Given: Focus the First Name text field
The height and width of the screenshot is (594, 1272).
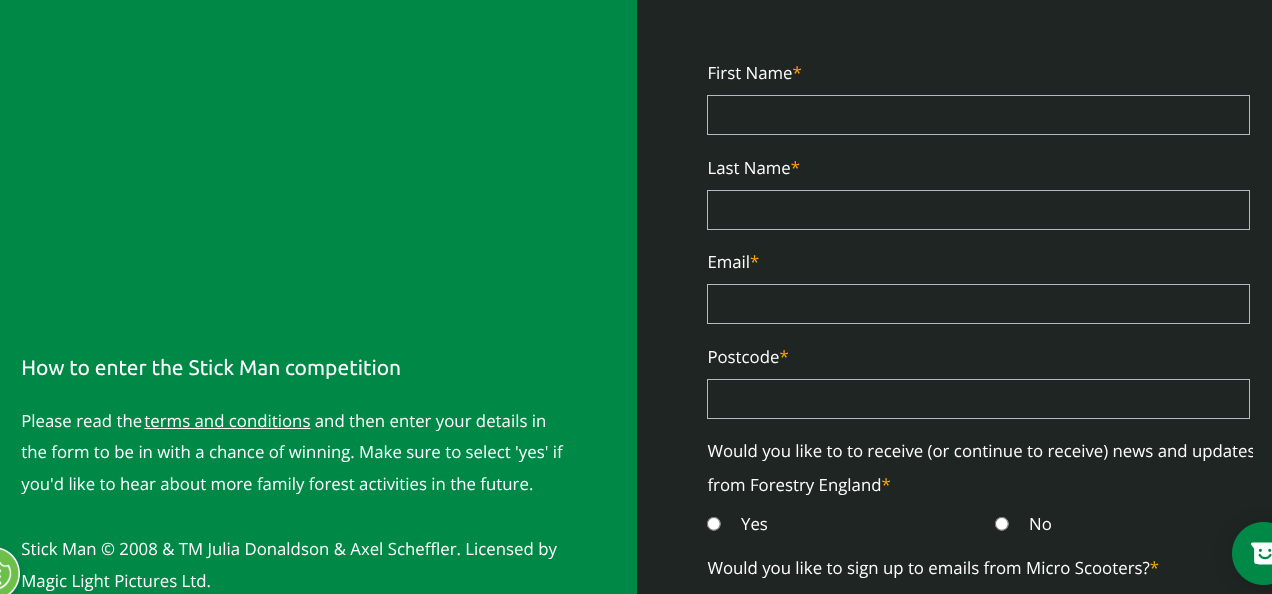Looking at the screenshot, I should tap(978, 115).
